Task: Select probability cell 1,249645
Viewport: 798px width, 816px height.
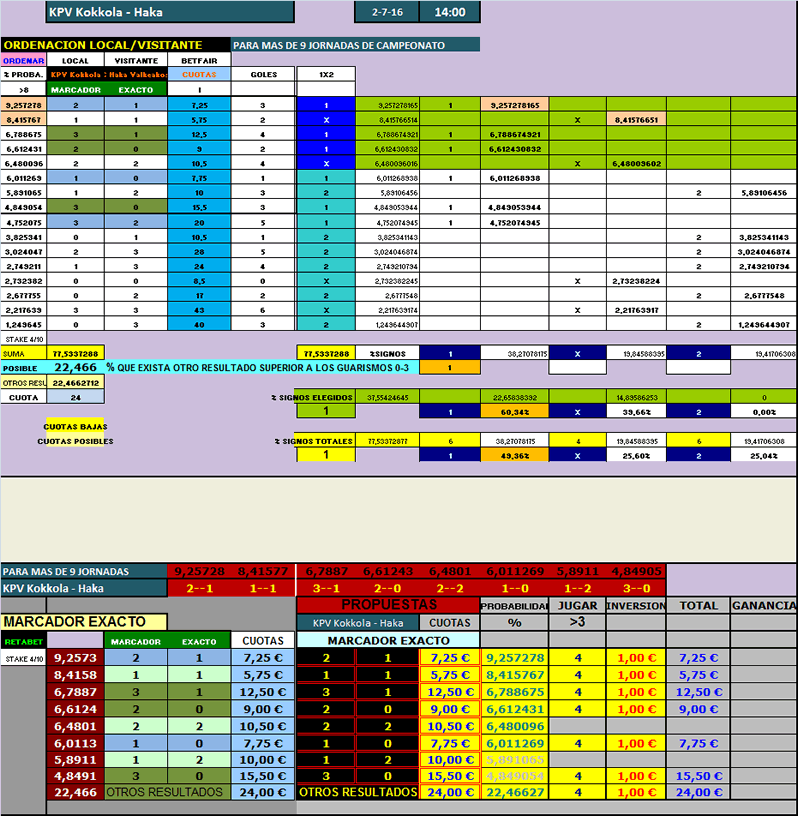Action: tap(23, 325)
